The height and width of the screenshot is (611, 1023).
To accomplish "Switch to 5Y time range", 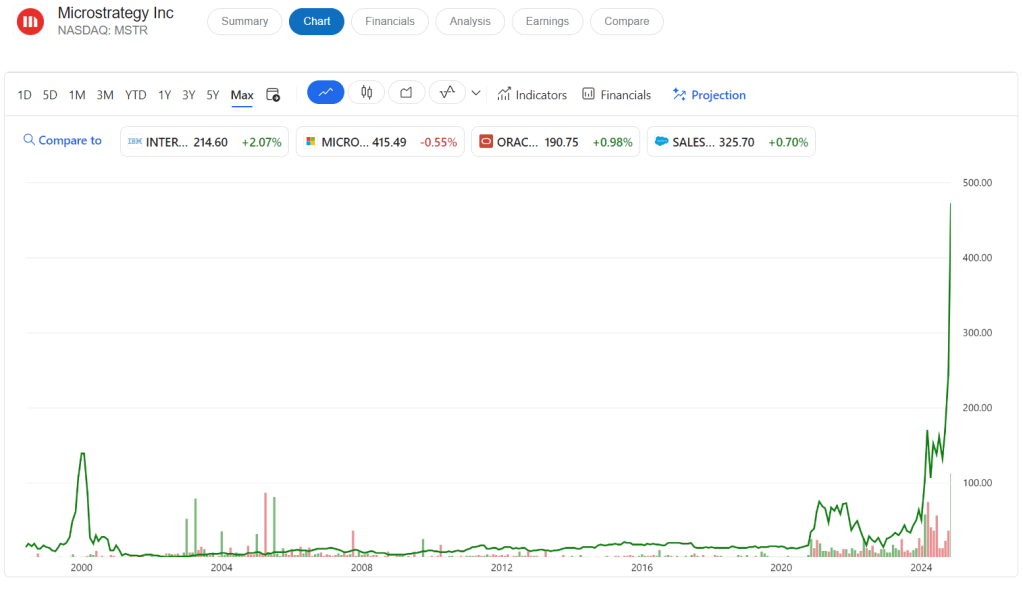I will click(x=212, y=95).
